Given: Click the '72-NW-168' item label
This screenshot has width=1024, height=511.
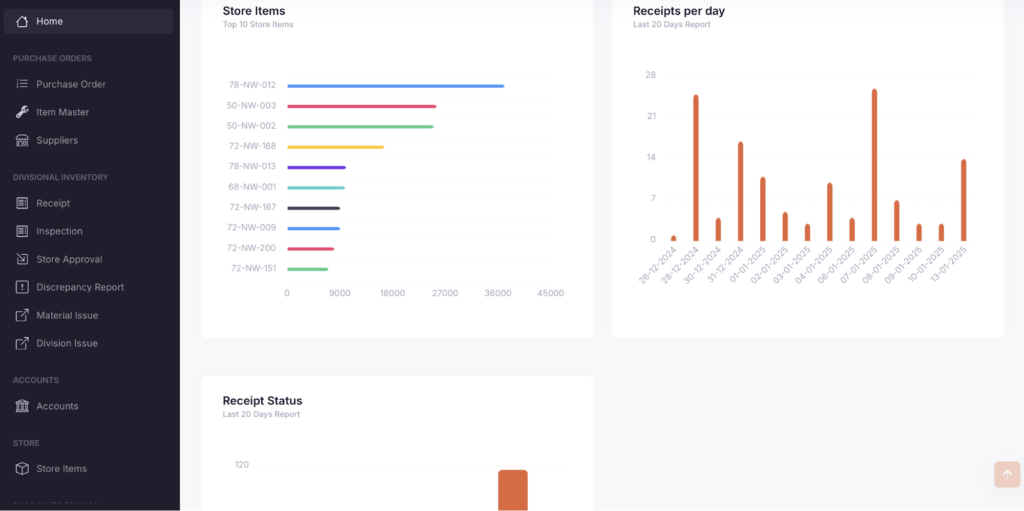Looking at the screenshot, I should (x=252, y=146).
